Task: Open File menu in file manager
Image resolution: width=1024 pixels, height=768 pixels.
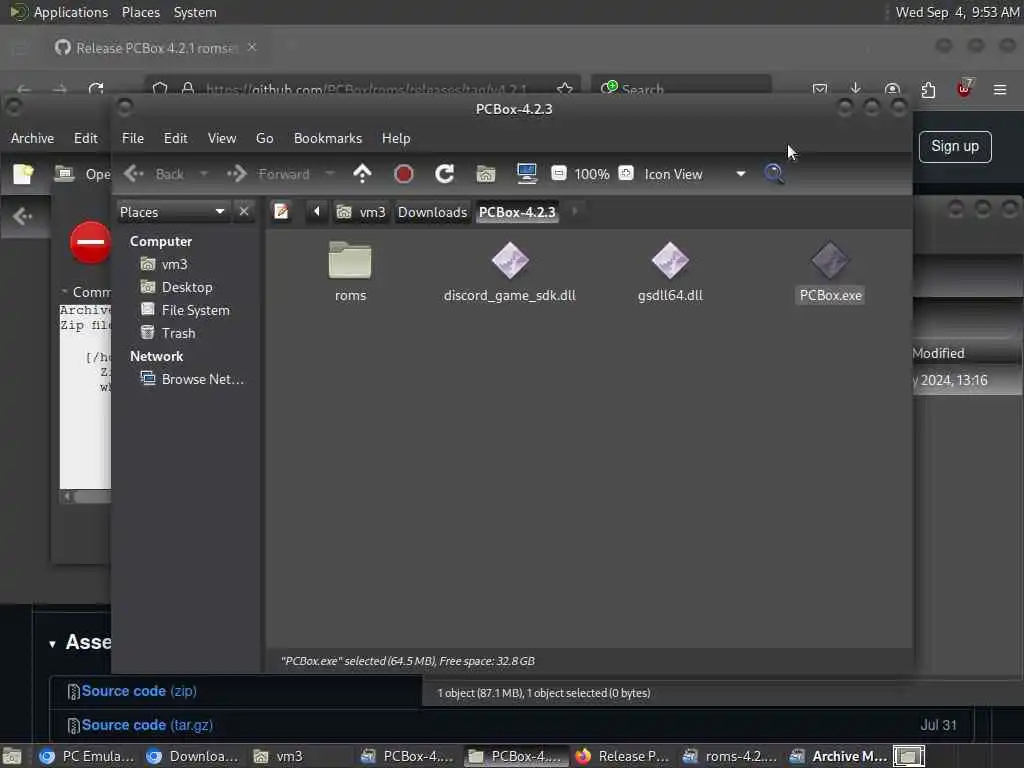Action: 133,138
